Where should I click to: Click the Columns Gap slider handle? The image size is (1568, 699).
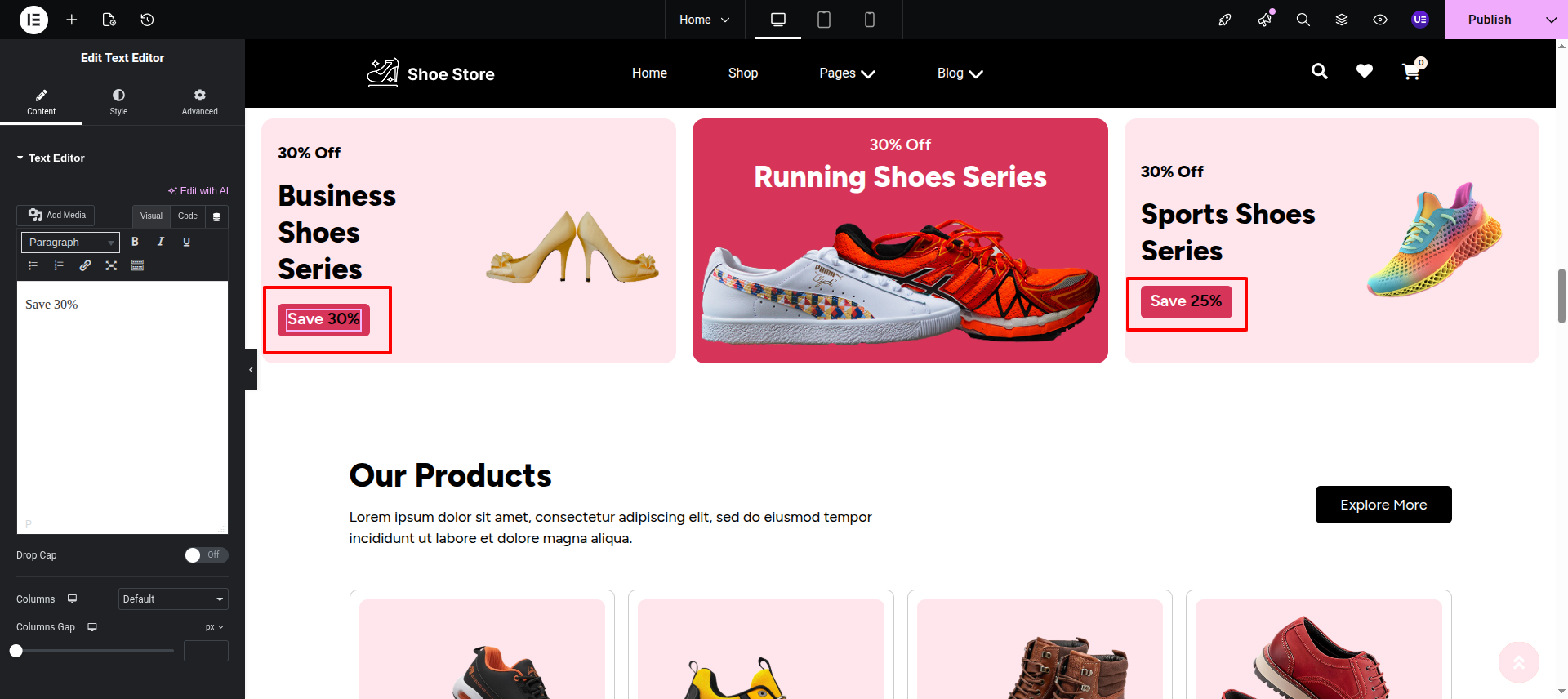(16, 651)
